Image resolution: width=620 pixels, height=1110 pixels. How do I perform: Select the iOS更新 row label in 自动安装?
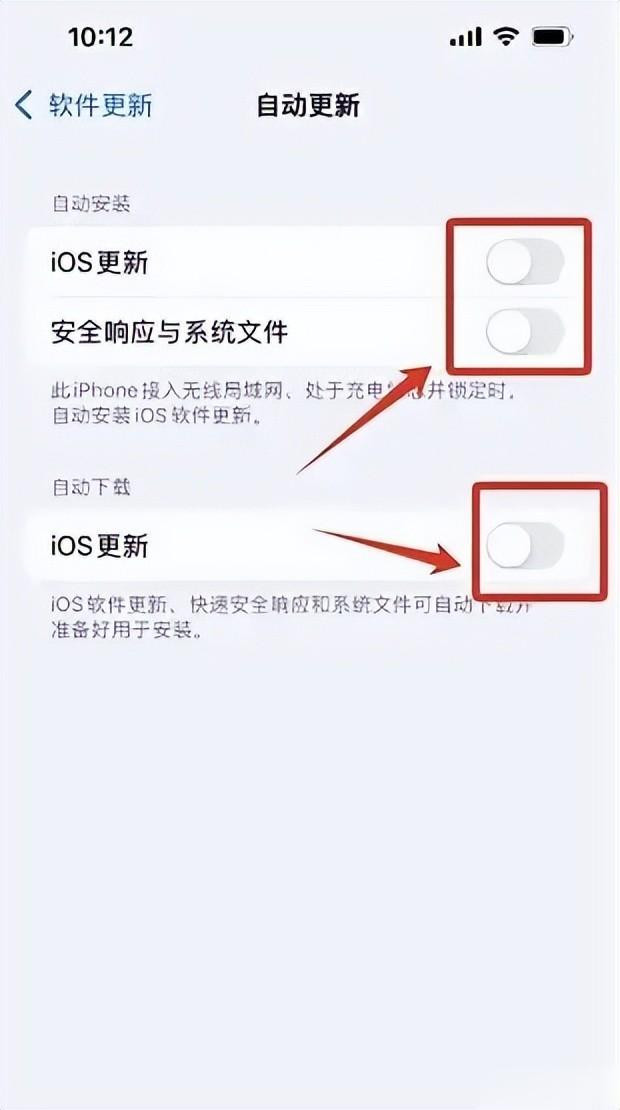(100, 263)
